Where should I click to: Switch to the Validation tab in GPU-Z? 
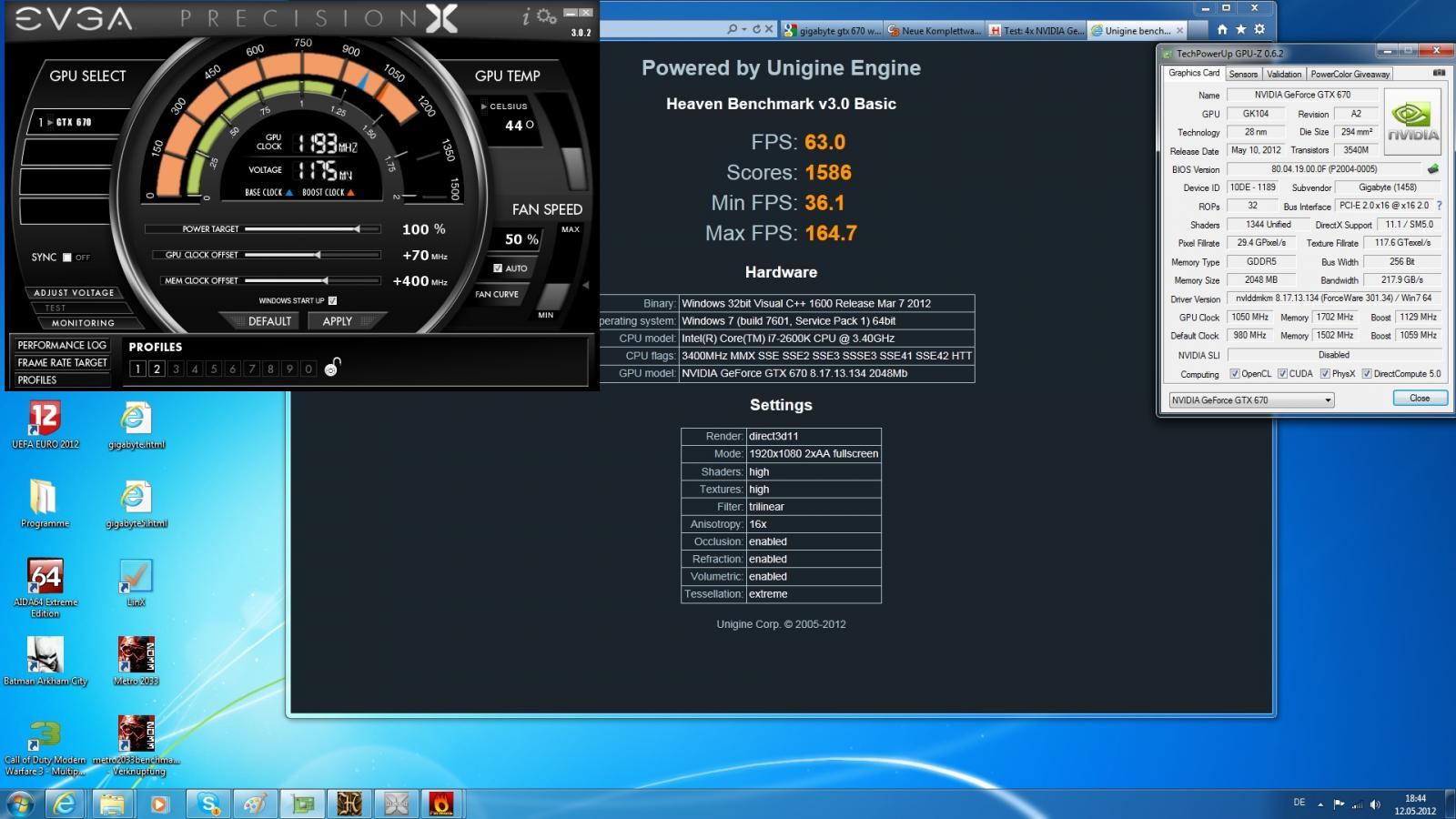[1284, 74]
